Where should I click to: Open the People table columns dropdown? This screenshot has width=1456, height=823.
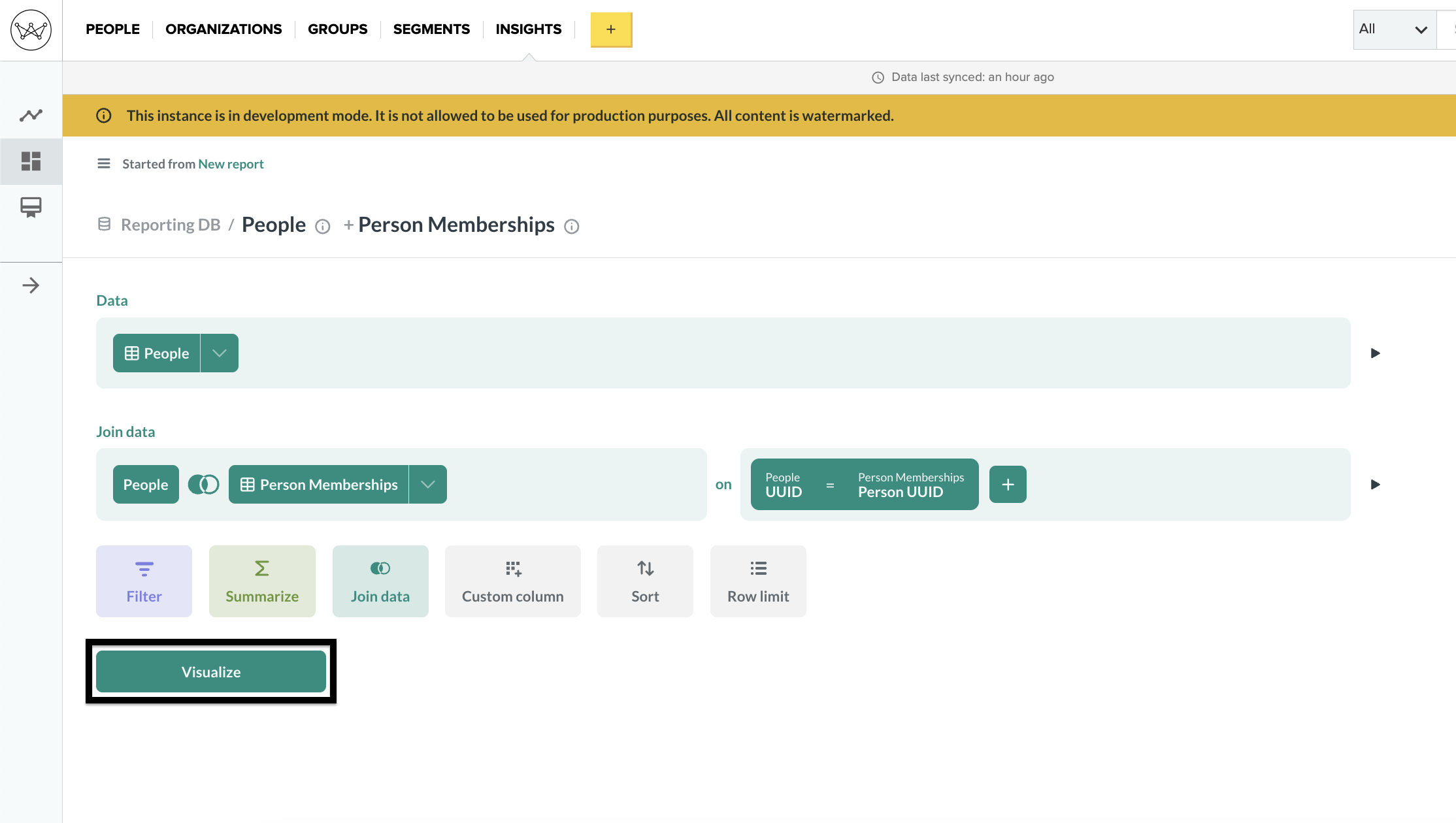220,353
